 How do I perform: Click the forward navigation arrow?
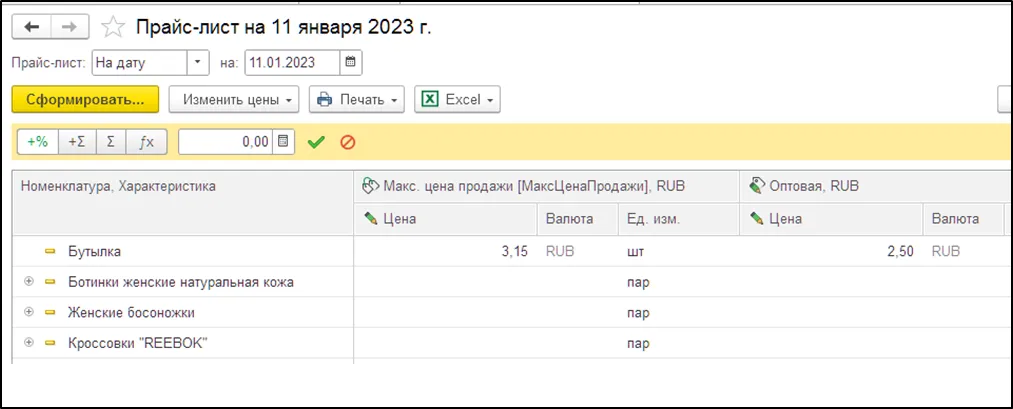click(69, 26)
